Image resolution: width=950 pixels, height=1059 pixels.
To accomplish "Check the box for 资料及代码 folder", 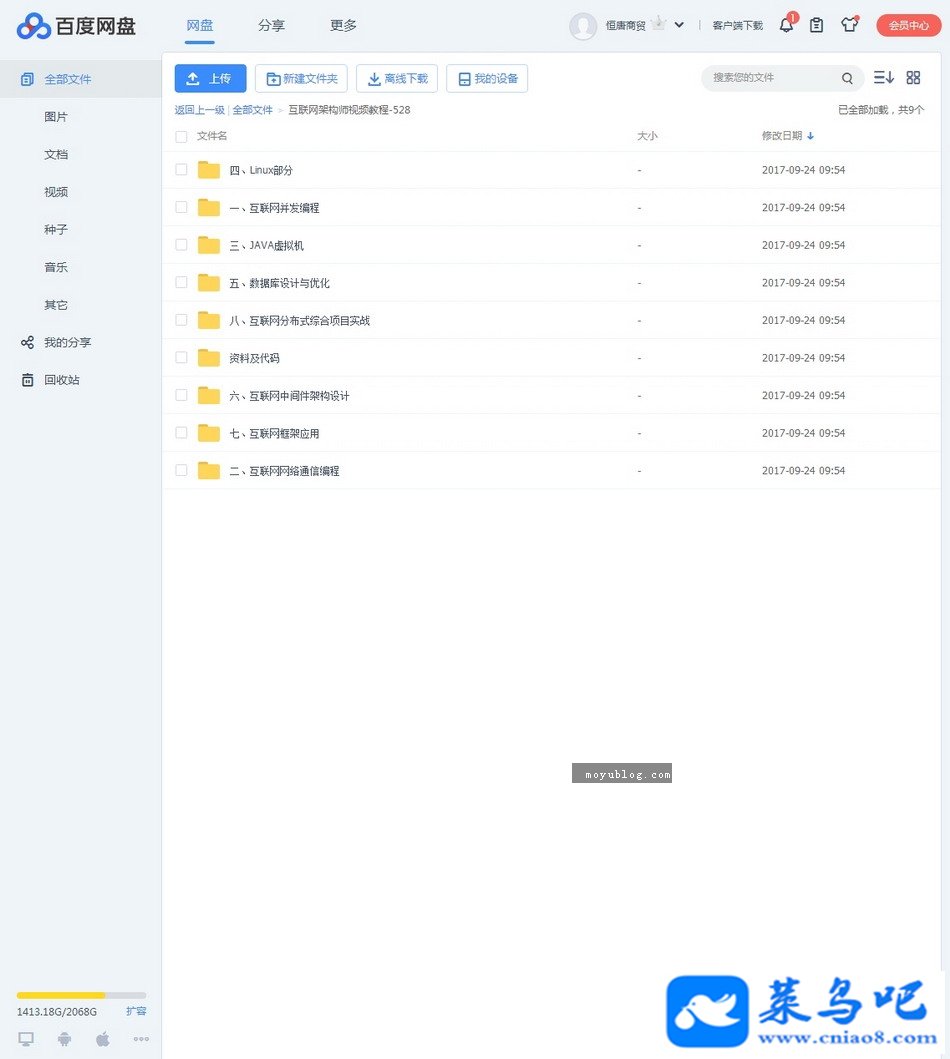I will pyautogui.click(x=181, y=357).
